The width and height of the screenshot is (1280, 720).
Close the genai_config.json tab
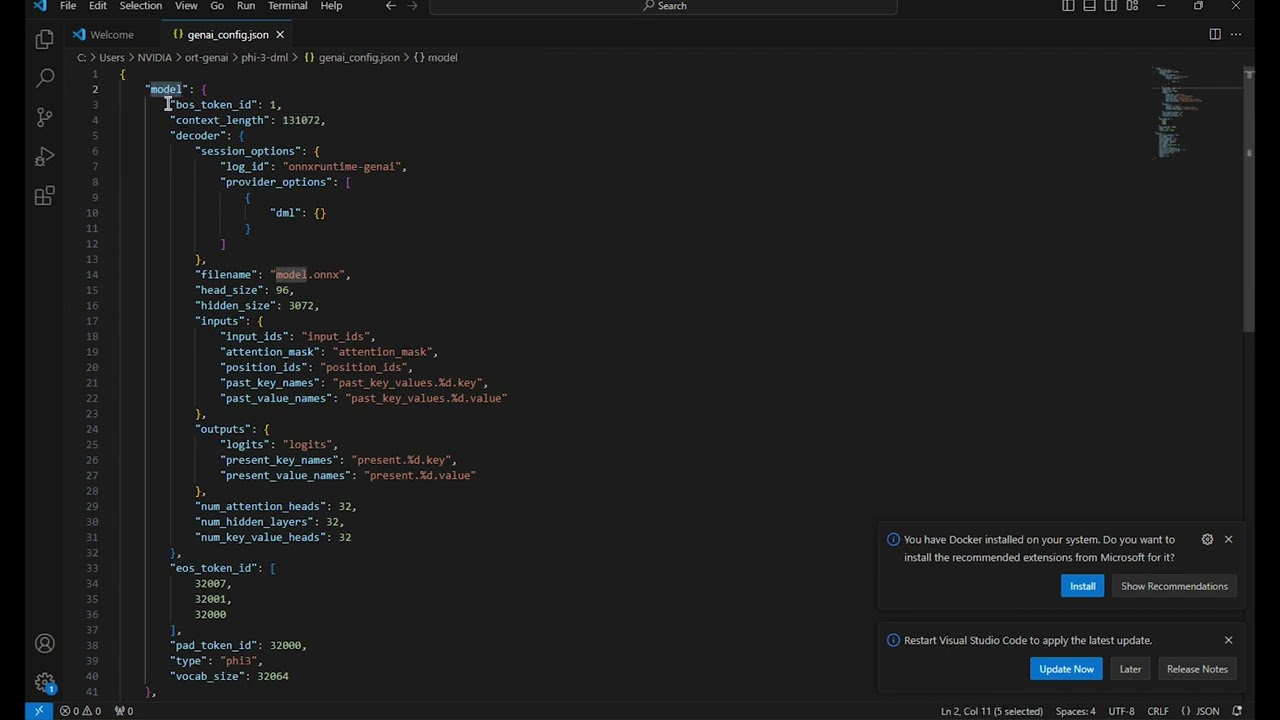pyautogui.click(x=280, y=35)
